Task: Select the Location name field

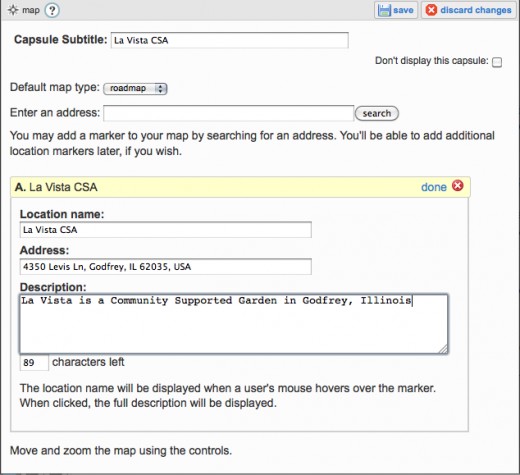Action: click(x=166, y=230)
